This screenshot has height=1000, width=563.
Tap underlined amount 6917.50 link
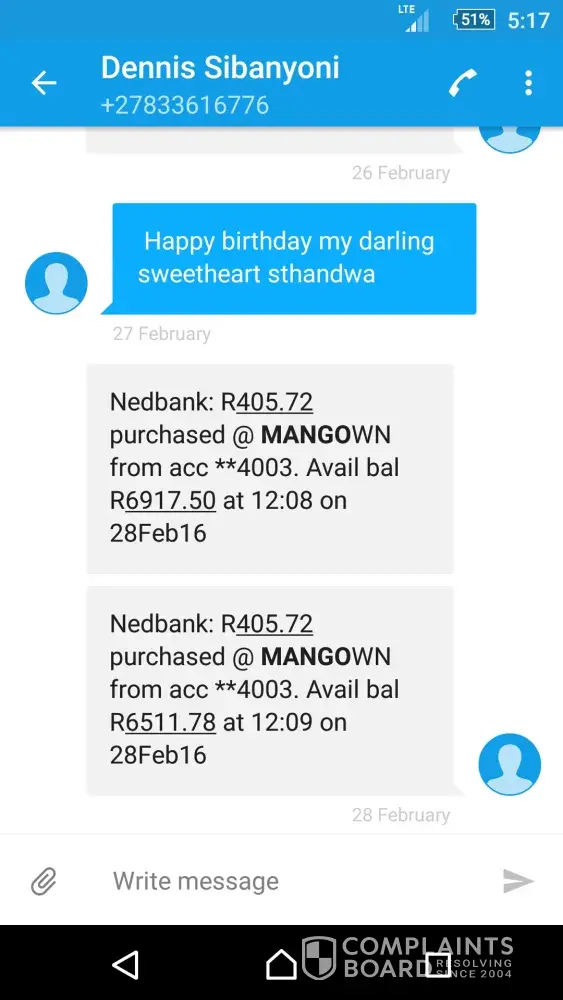click(170, 501)
